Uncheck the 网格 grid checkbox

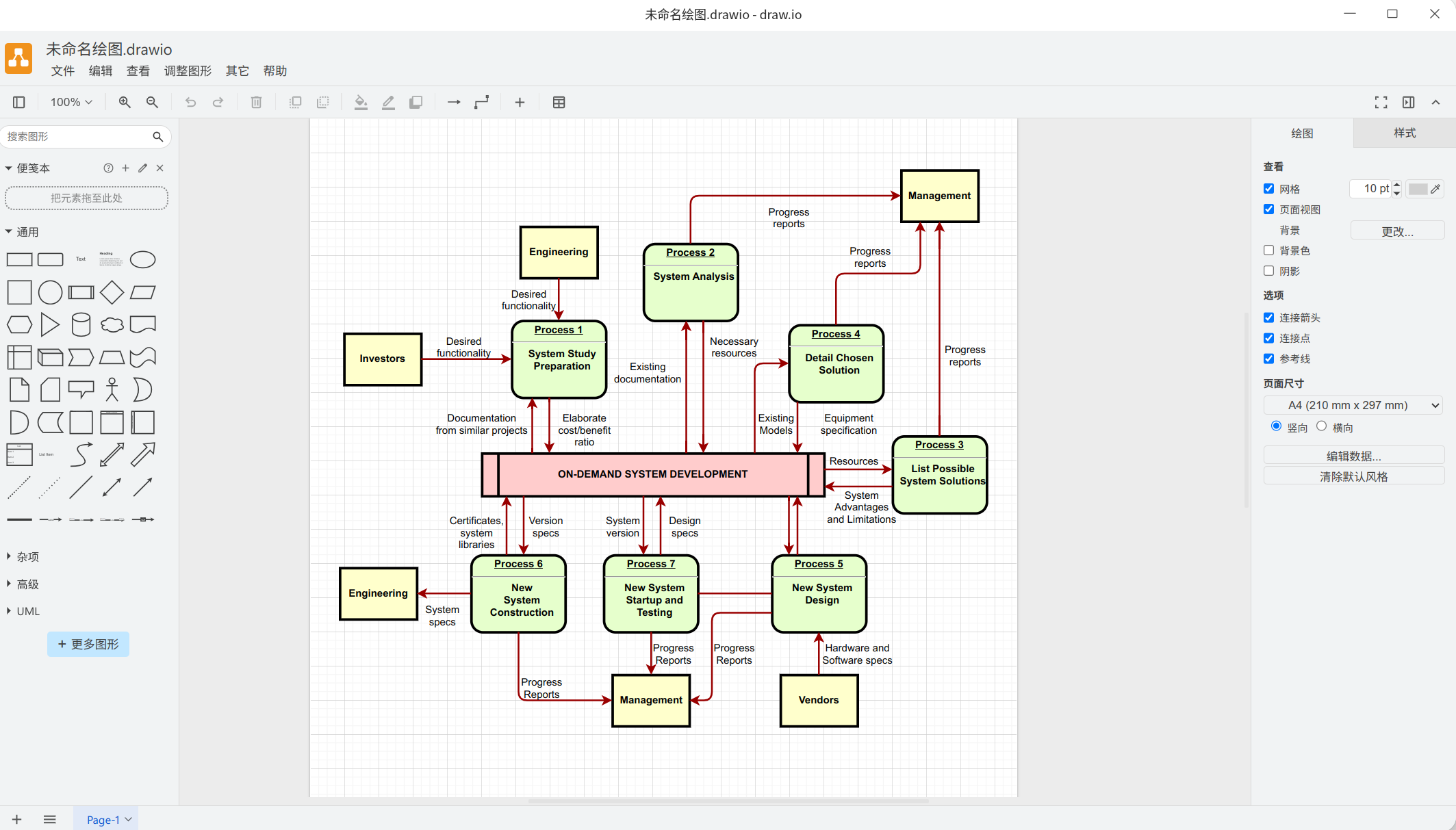(x=1268, y=189)
